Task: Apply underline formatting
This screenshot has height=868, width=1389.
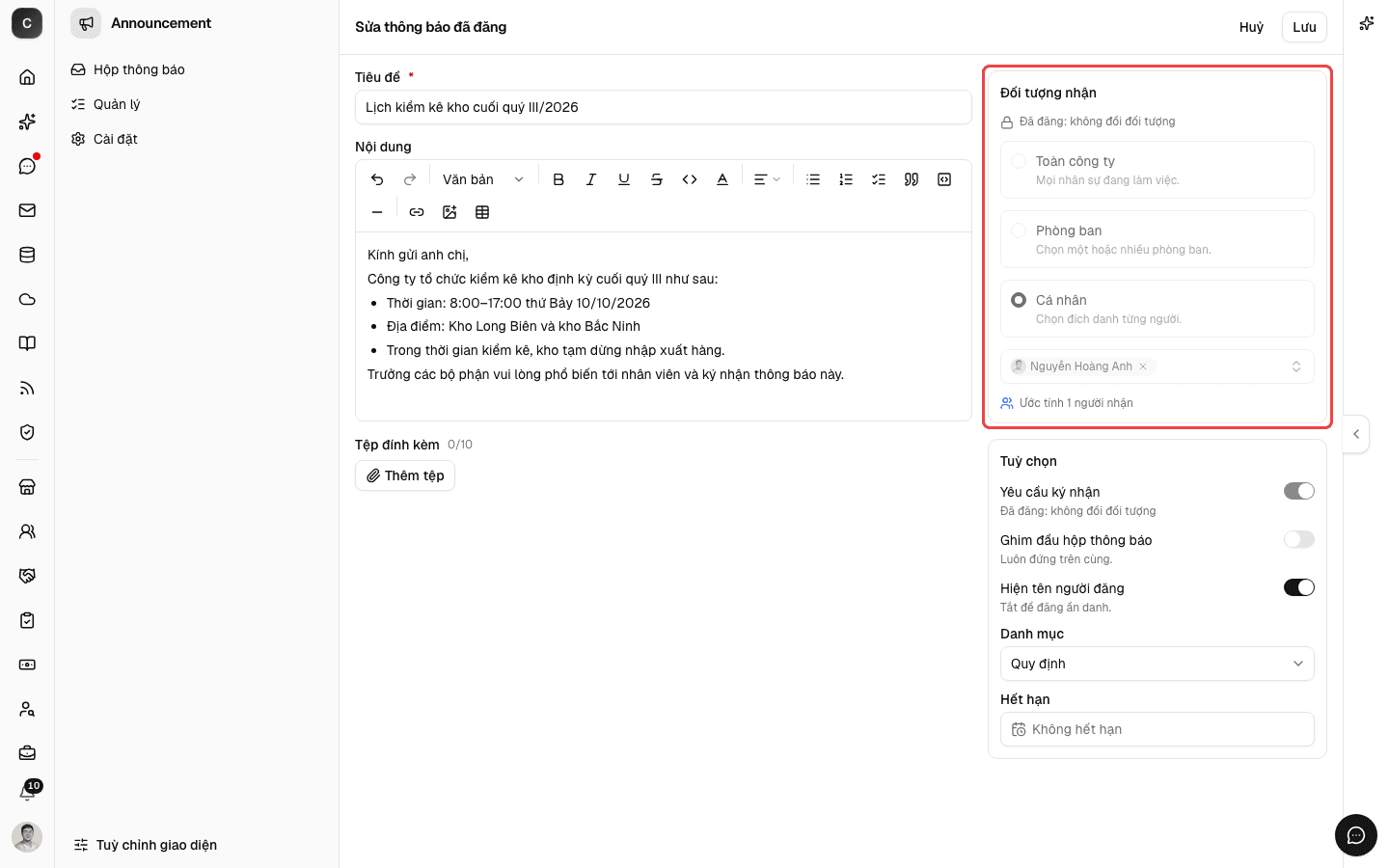Action: click(x=624, y=179)
